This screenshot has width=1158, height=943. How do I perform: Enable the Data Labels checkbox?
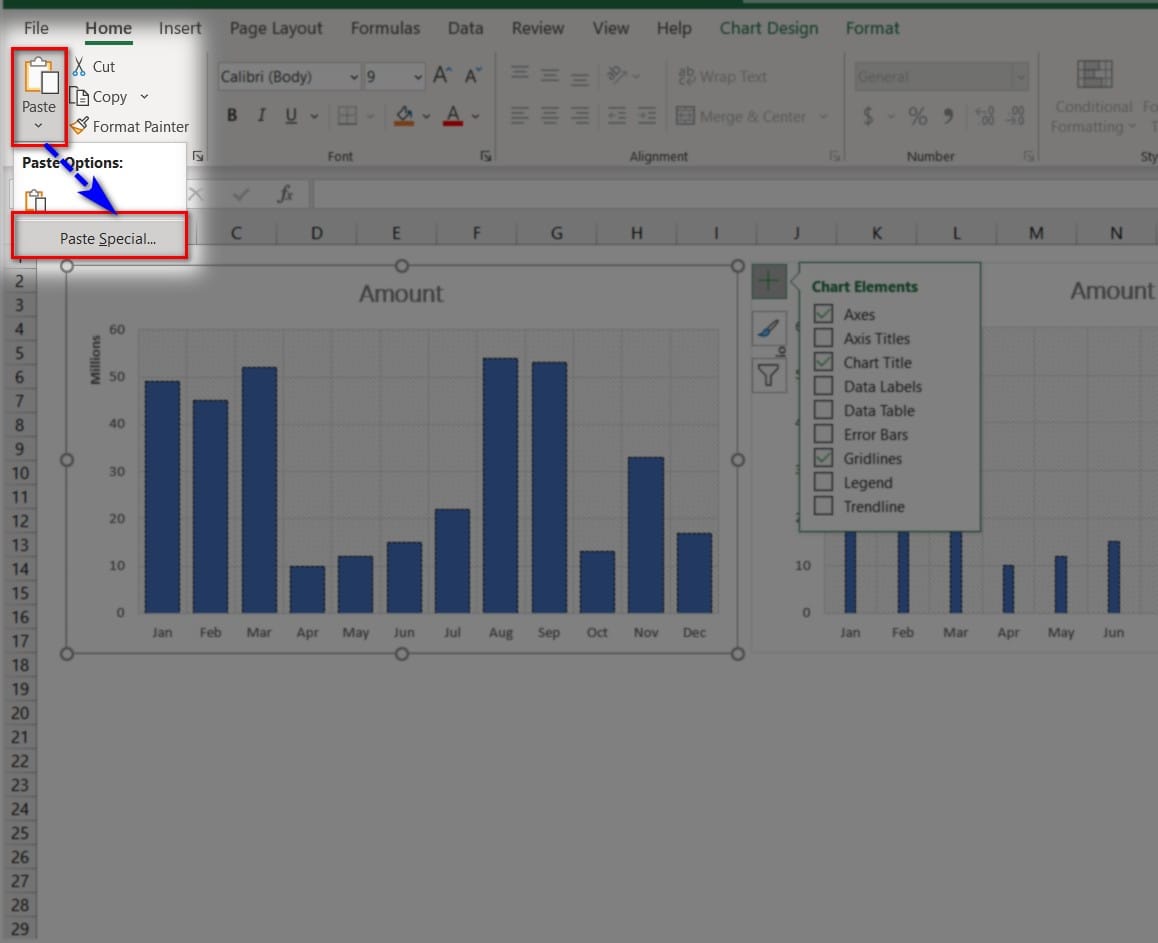click(823, 386)
